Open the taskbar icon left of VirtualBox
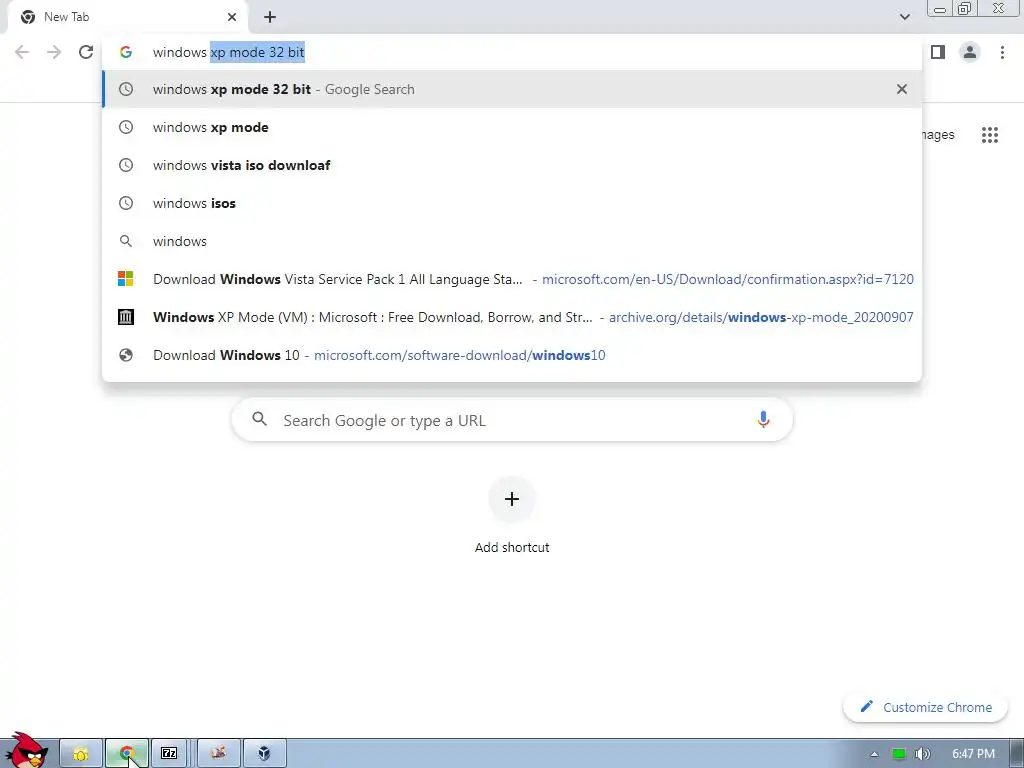The image size is (1024, 768). click(x=219, y=754)
